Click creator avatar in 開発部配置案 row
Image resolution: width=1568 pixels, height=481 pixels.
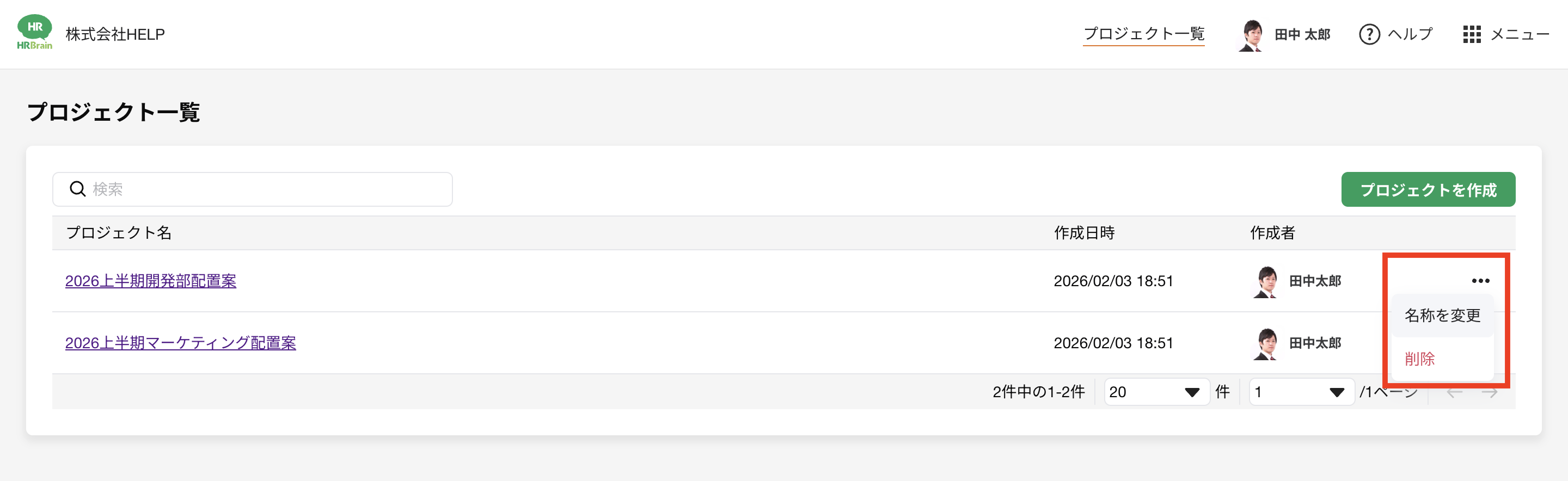[1265, 281]
